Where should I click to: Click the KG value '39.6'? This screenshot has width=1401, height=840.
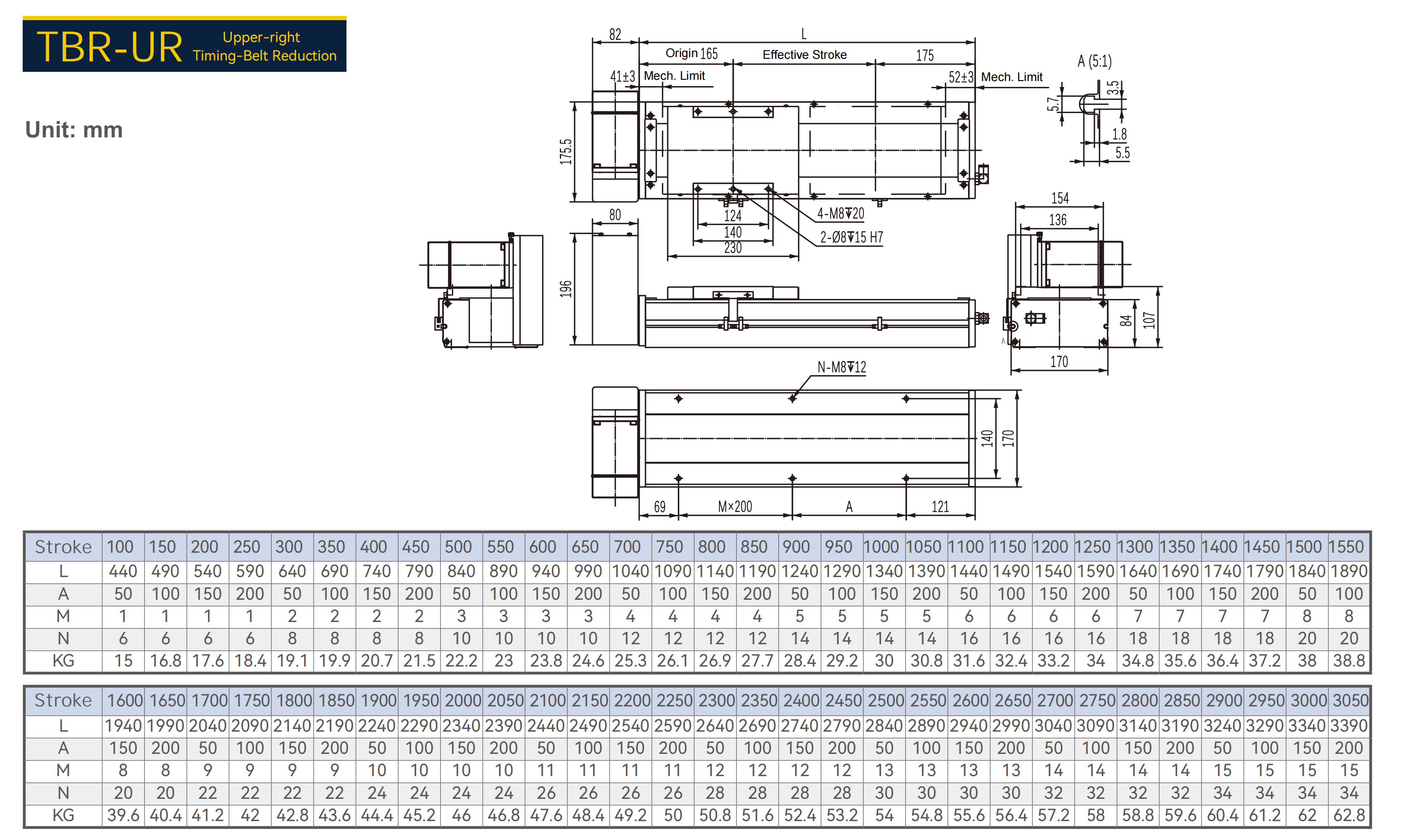pos(123,815)
